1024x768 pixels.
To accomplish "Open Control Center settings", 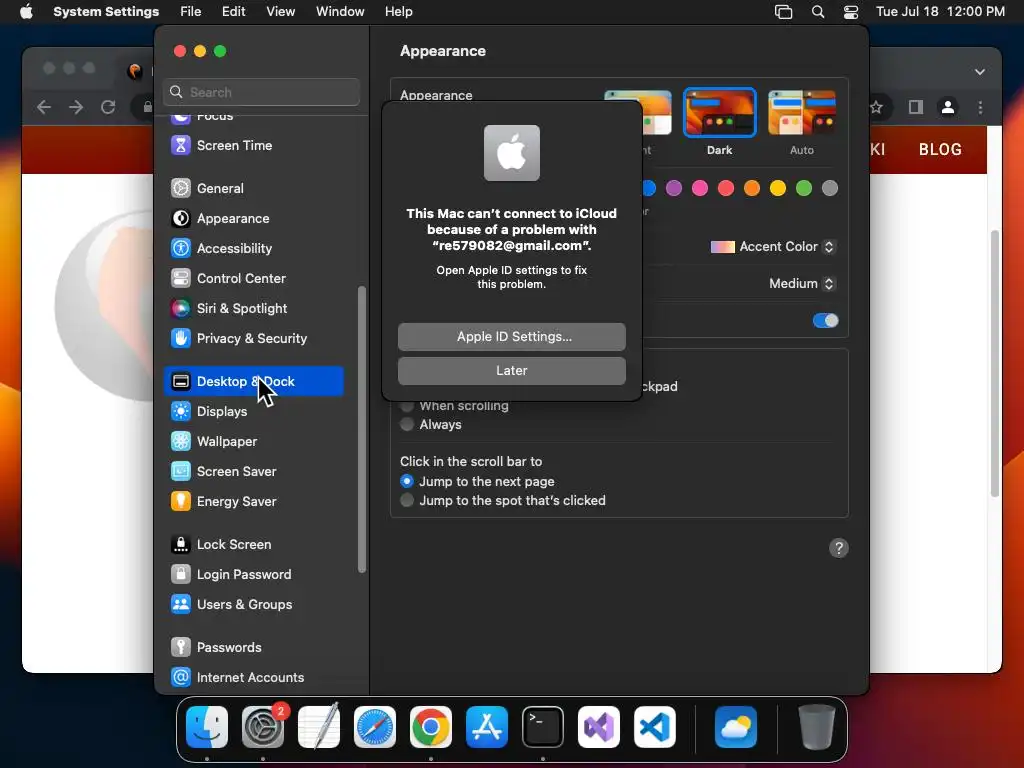I will click(253, 278).
